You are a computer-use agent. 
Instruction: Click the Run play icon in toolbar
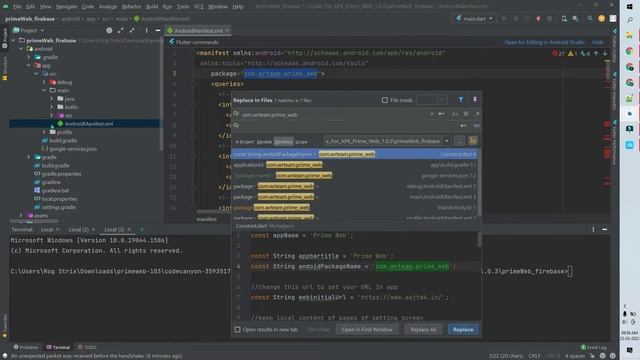504,19
